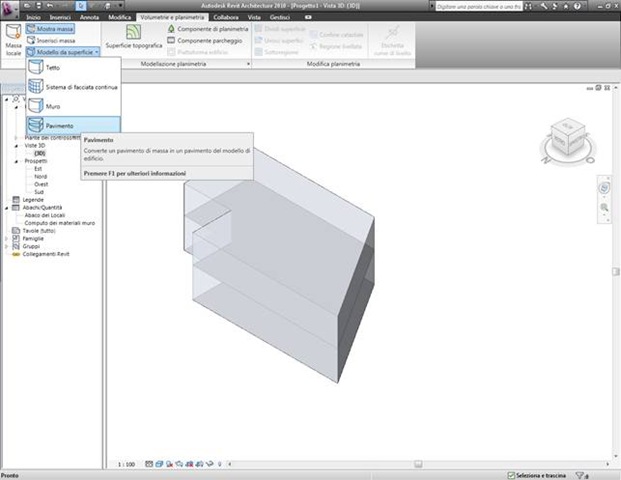Image resolution: width=621 pixels, height=480 pixels.
Task: Collapse the Modello da superficie dropdown
Action: pyautogui.click(x=63, y=52)
